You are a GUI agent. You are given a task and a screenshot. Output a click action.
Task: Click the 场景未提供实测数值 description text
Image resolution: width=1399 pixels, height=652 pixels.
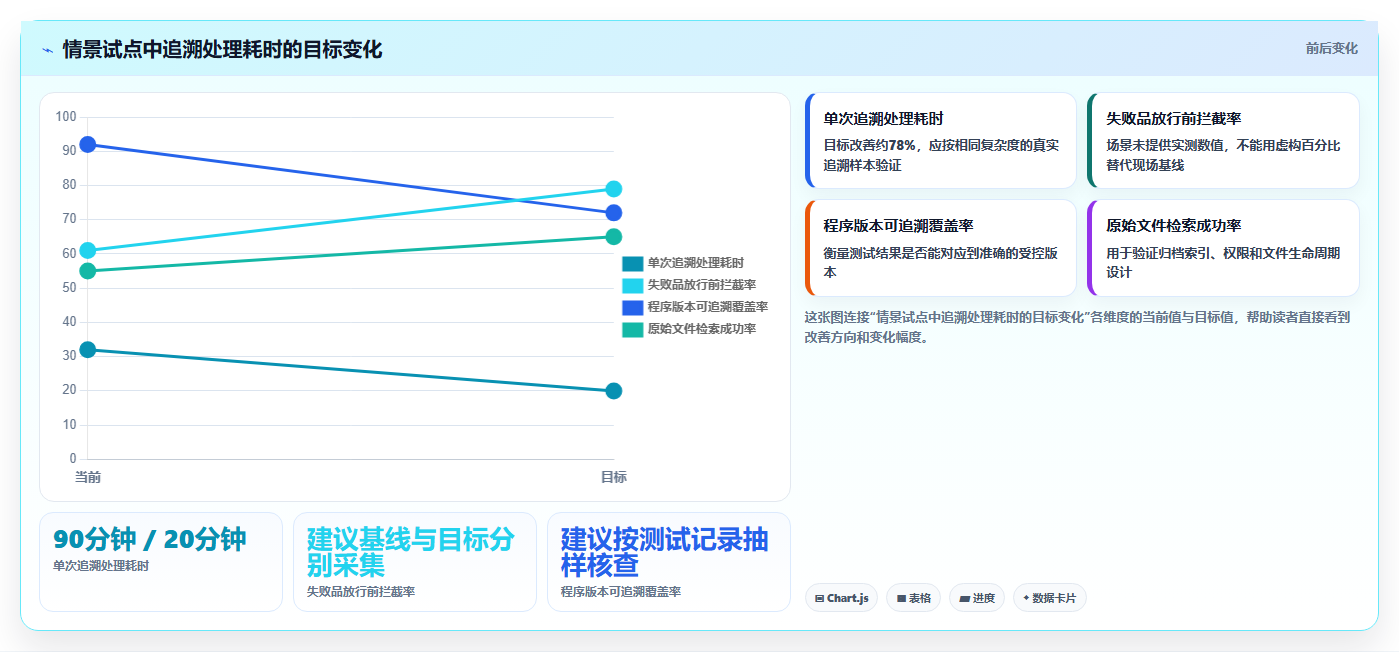(x=1224, y=155)
